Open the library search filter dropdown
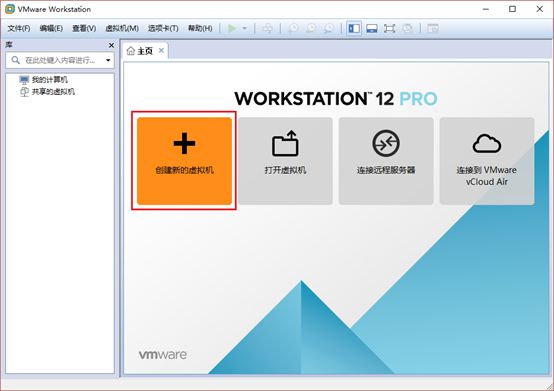 coord(108,60)
